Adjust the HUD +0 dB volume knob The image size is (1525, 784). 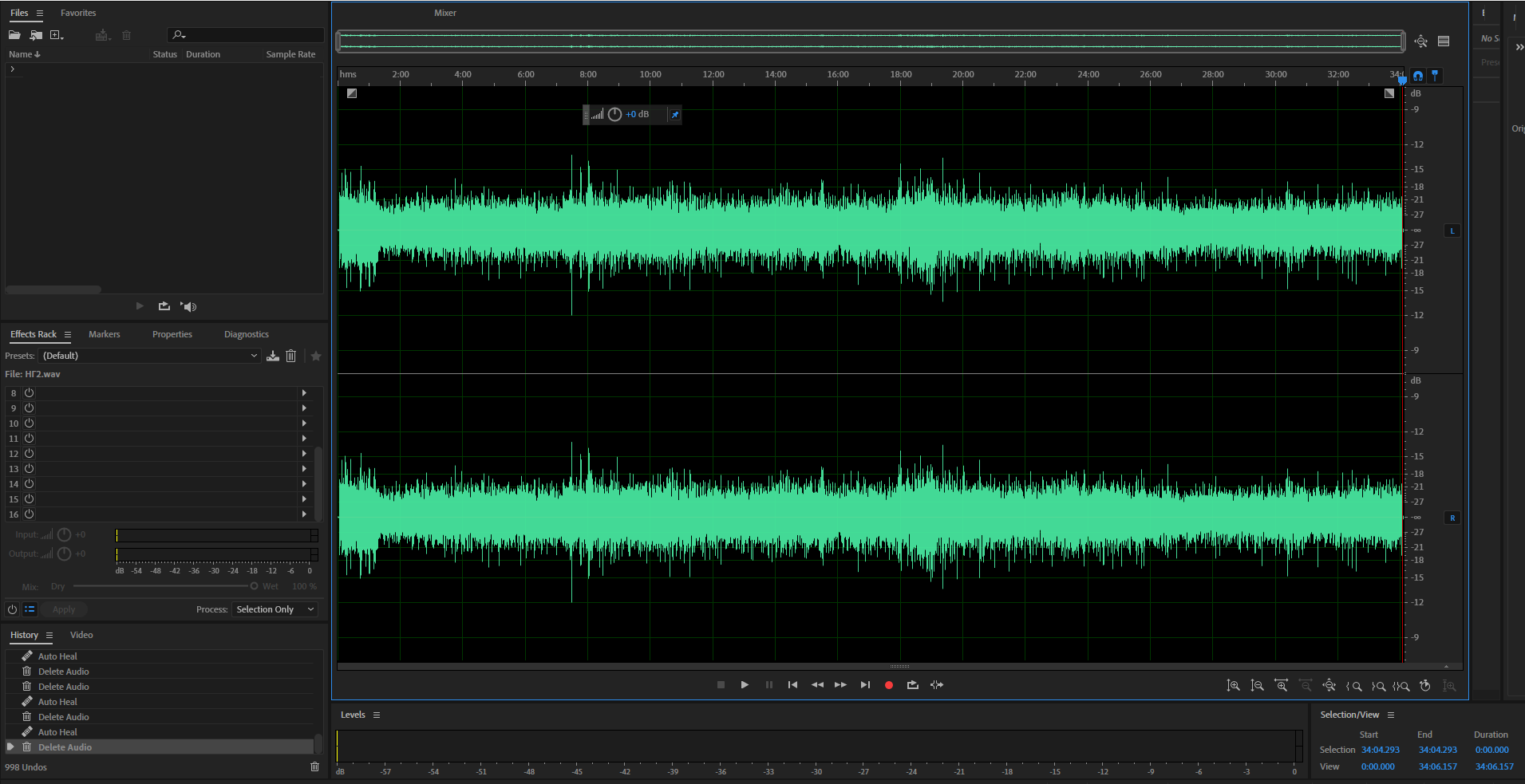[614, 115]
